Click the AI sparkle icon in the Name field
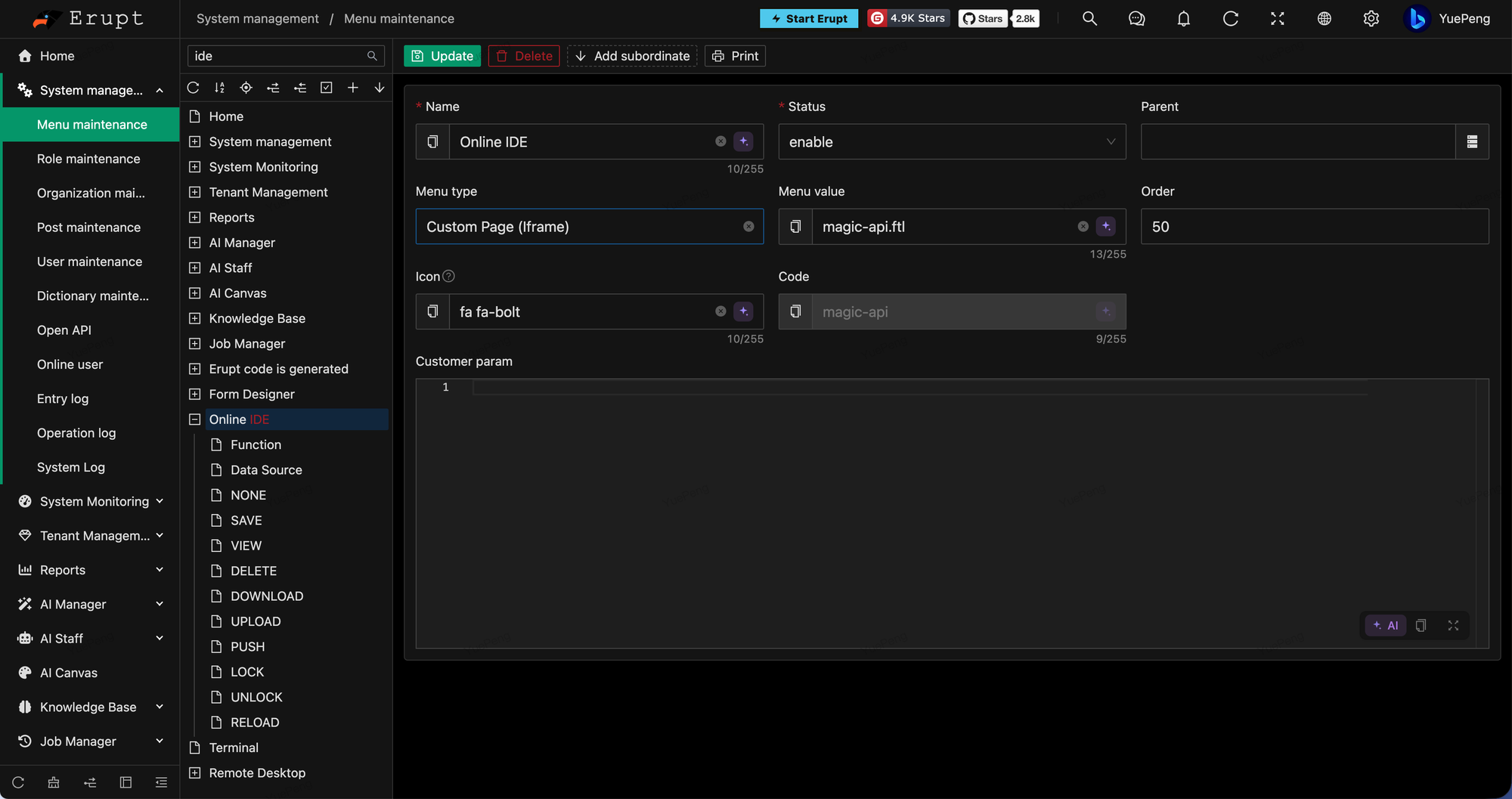The height and width of the screenshot is (799, 1512). 744,141
